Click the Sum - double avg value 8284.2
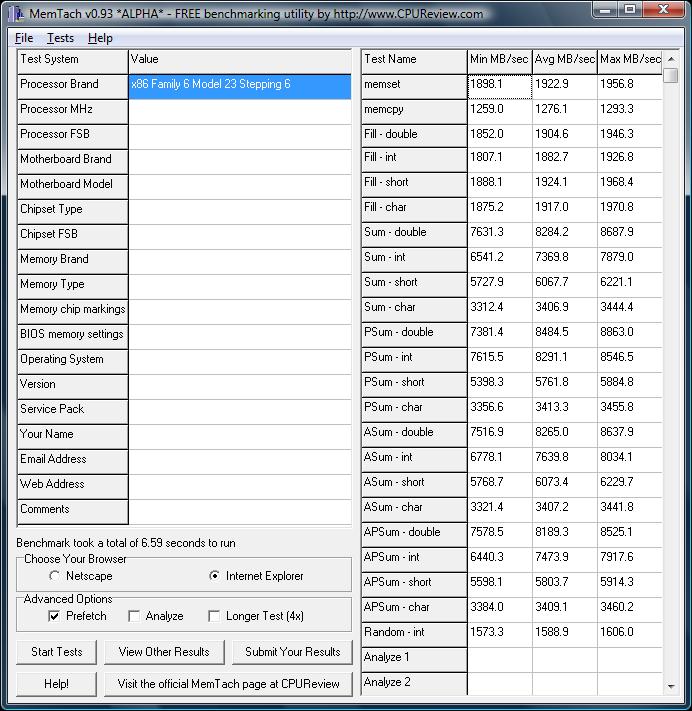The image size is (692, 711). [x=565, y=234]
